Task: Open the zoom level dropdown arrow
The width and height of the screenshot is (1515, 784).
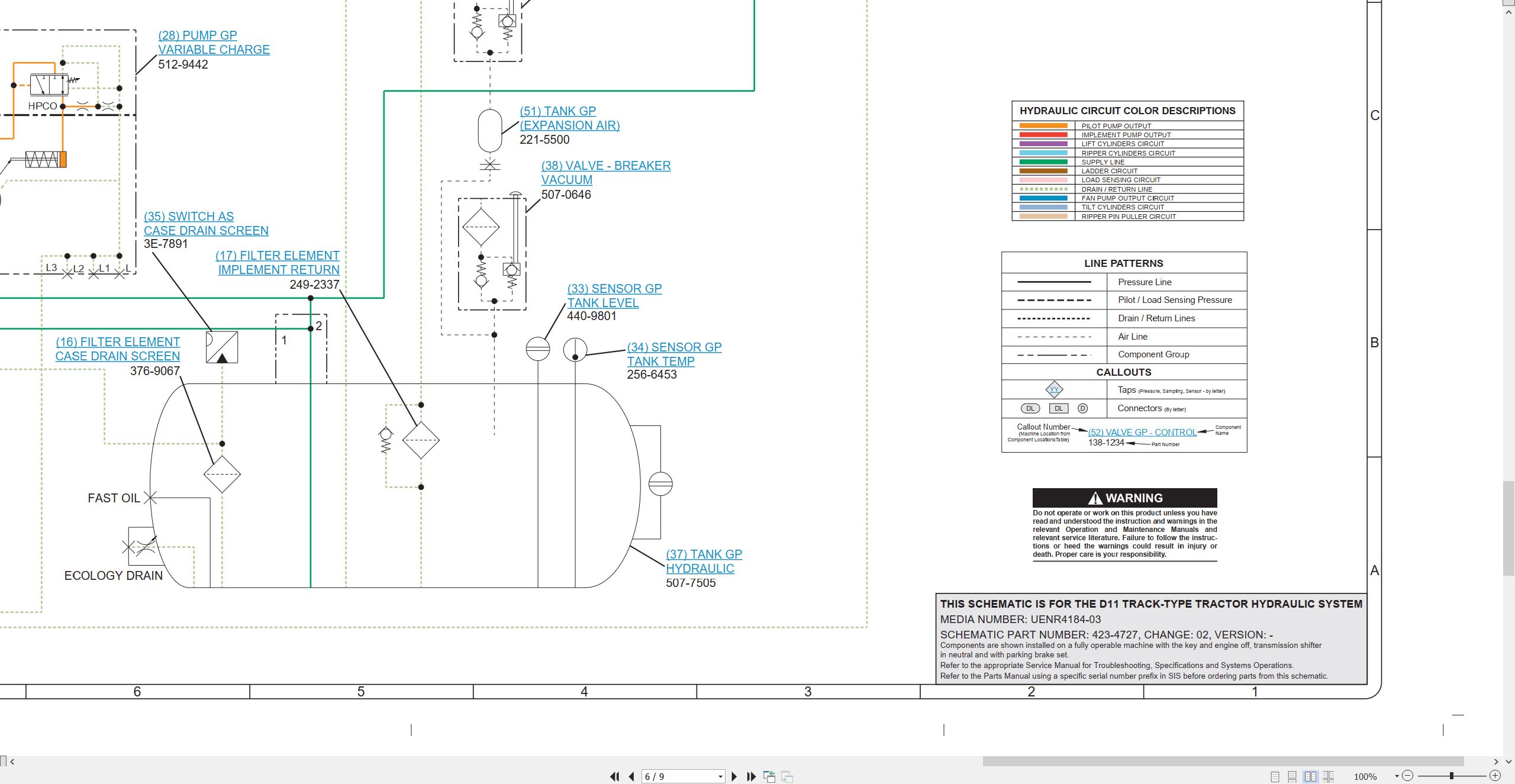Action: coord(1397,776)
